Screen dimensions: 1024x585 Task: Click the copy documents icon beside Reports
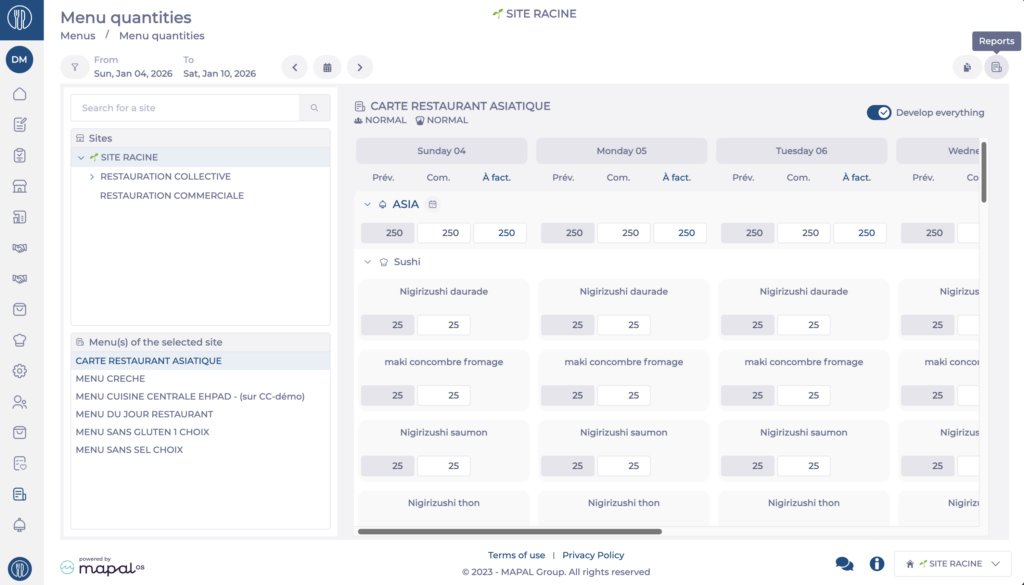[967, 67]
